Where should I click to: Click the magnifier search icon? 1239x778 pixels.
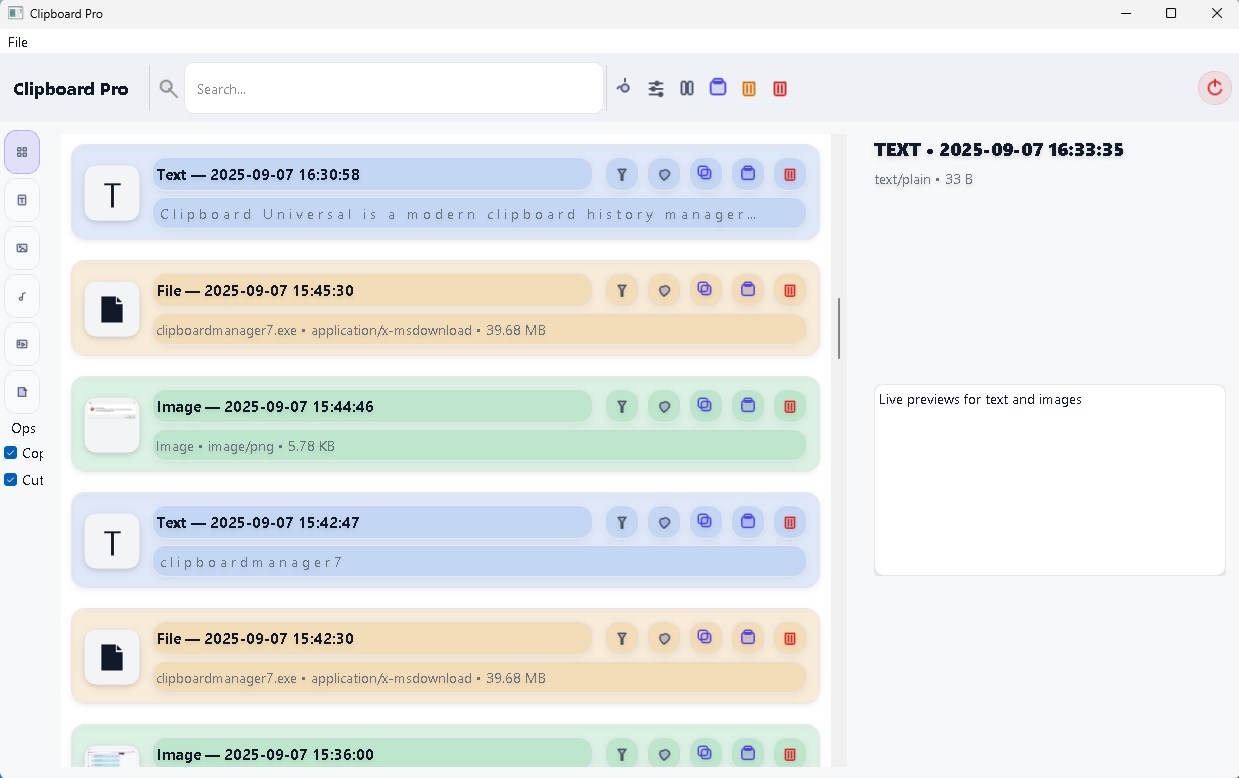[x=169, y=89]
